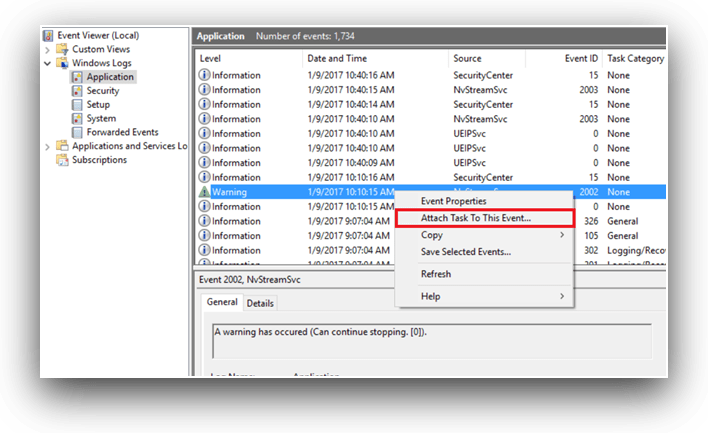
Task: Expand Applications and Services Logs node
Action: click(48, 146)
